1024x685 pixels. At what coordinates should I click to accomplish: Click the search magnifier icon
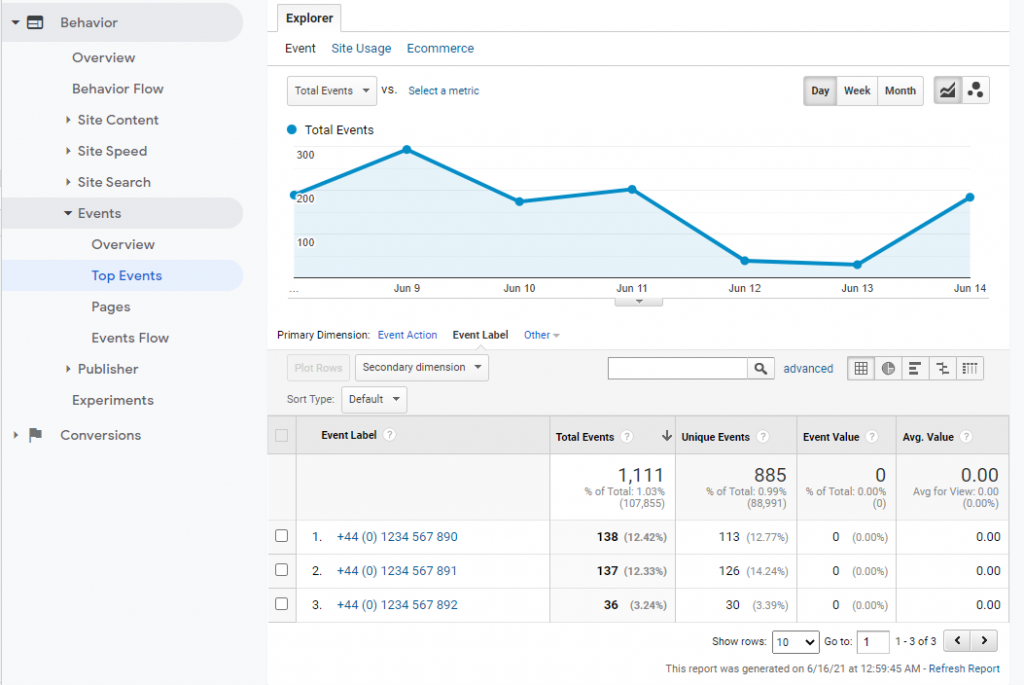pos(761,369)
